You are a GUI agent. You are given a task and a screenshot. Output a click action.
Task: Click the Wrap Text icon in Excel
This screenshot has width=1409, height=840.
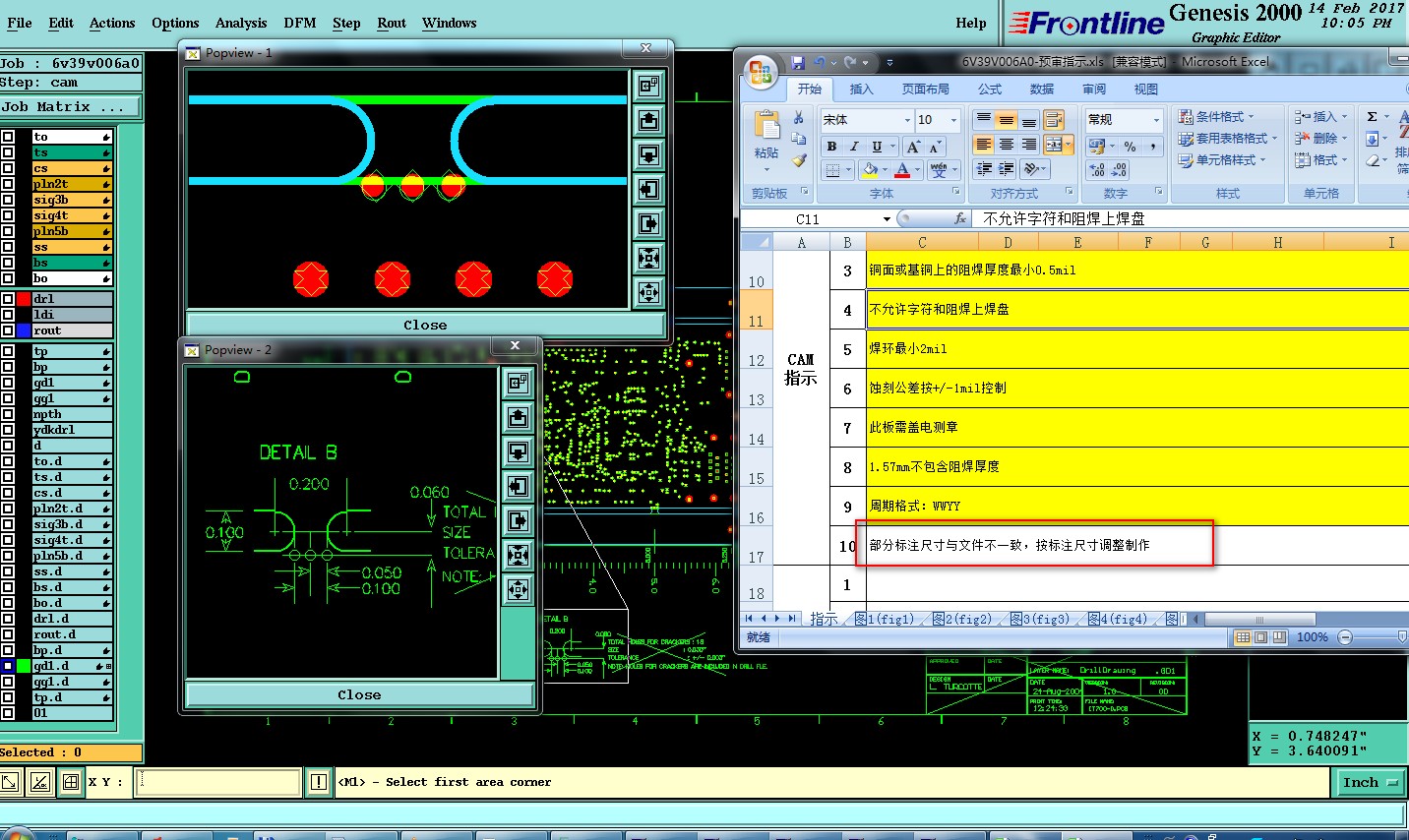(x=1054, y=120)
